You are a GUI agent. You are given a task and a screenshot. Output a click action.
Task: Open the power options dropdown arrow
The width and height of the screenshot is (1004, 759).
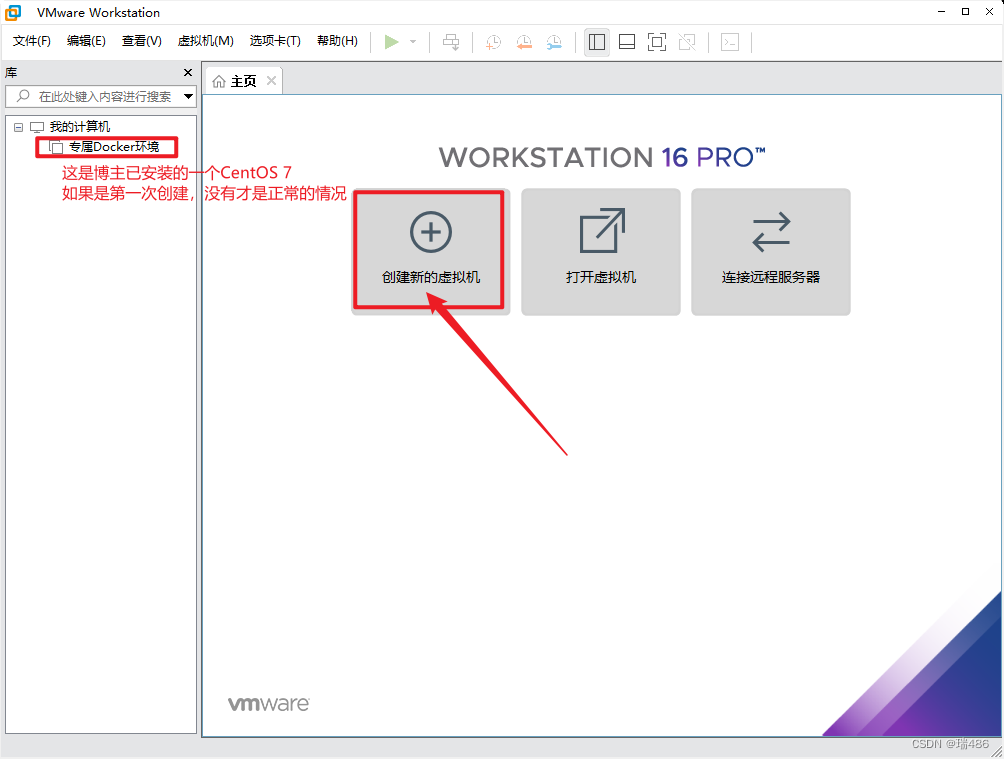[x=413, y=42]
